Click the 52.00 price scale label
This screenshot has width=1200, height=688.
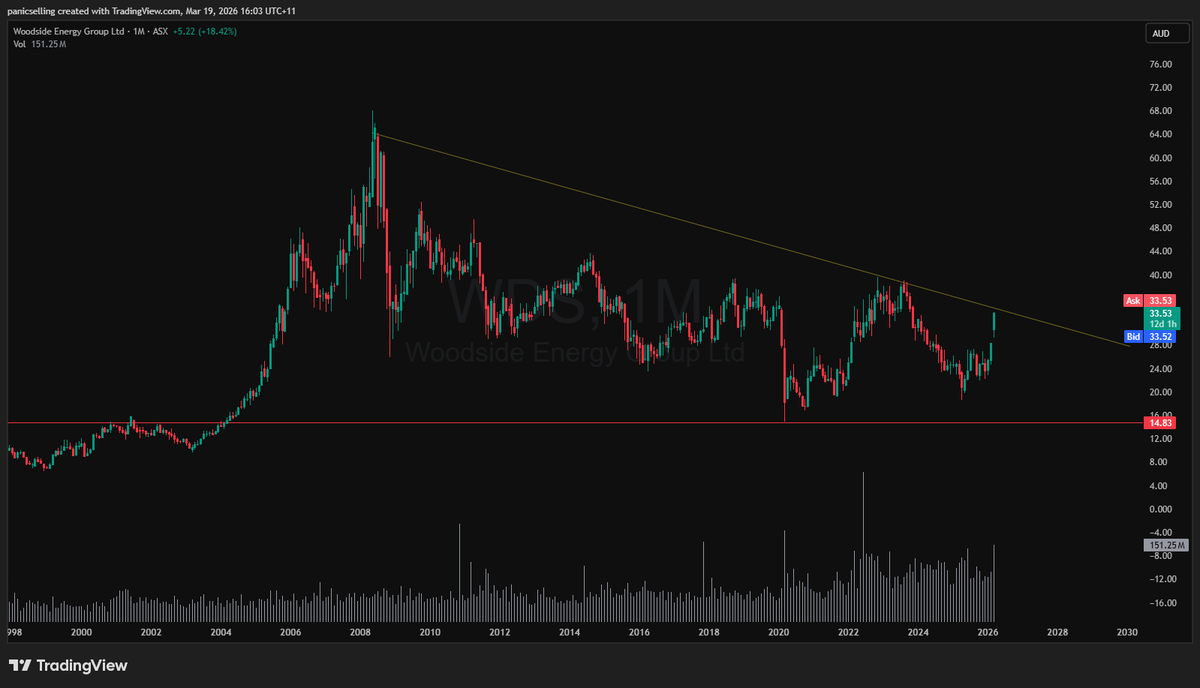point(1160,204)
